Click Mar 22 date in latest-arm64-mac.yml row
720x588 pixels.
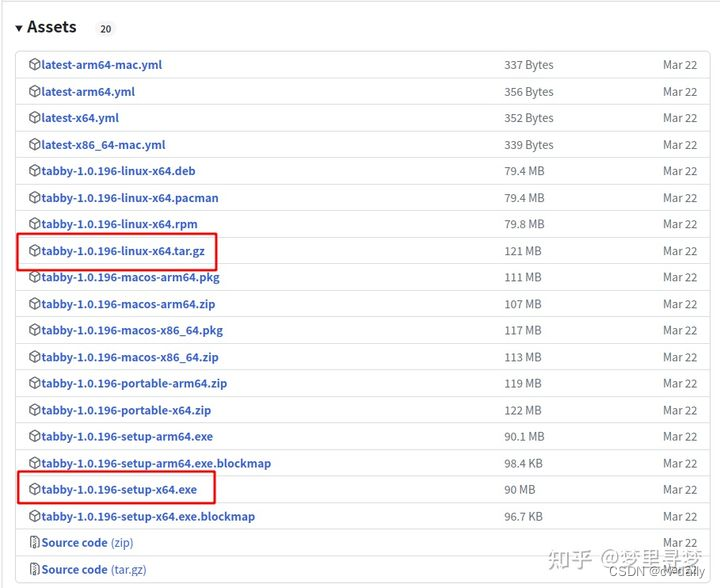680,65
